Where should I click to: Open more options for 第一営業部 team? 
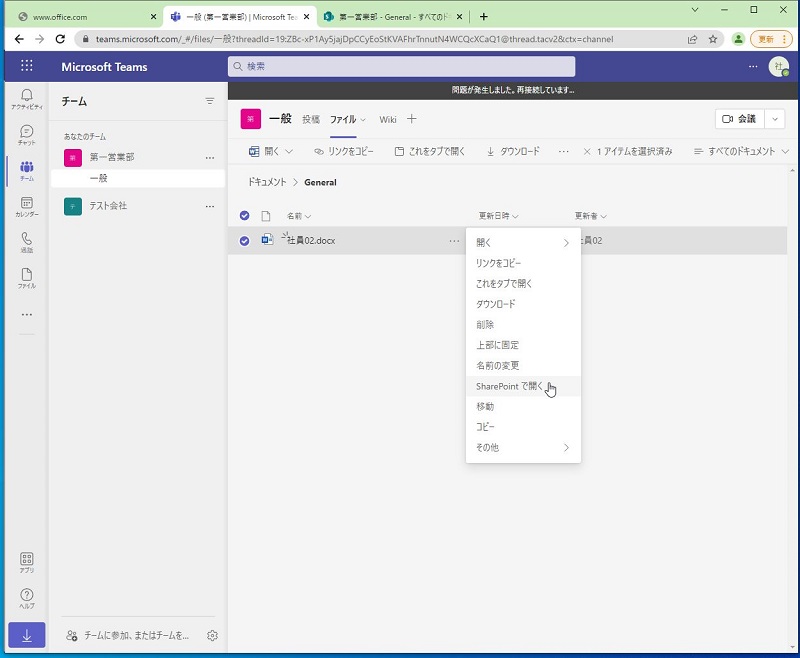210,158
